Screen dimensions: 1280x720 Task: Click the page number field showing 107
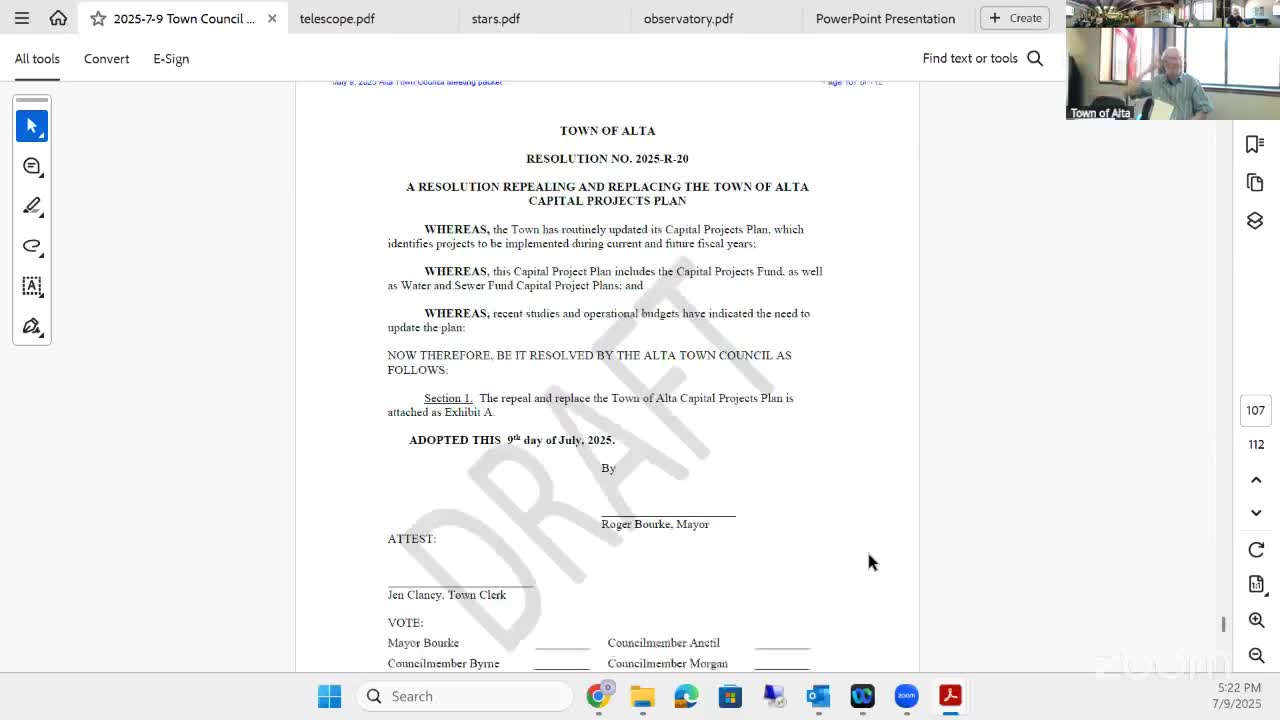point(1256,410)
